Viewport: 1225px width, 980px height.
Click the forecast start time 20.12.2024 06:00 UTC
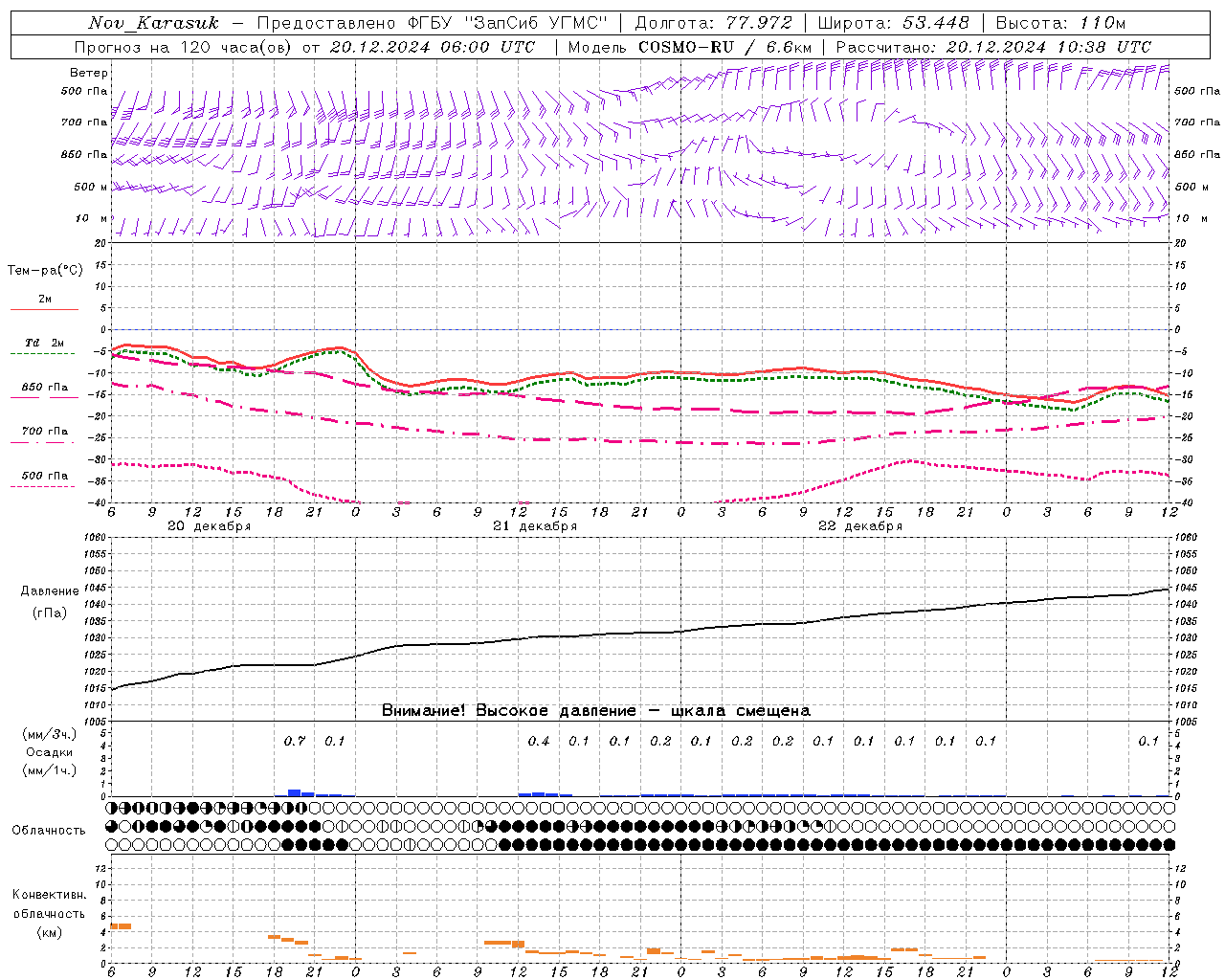click(433, 47)
